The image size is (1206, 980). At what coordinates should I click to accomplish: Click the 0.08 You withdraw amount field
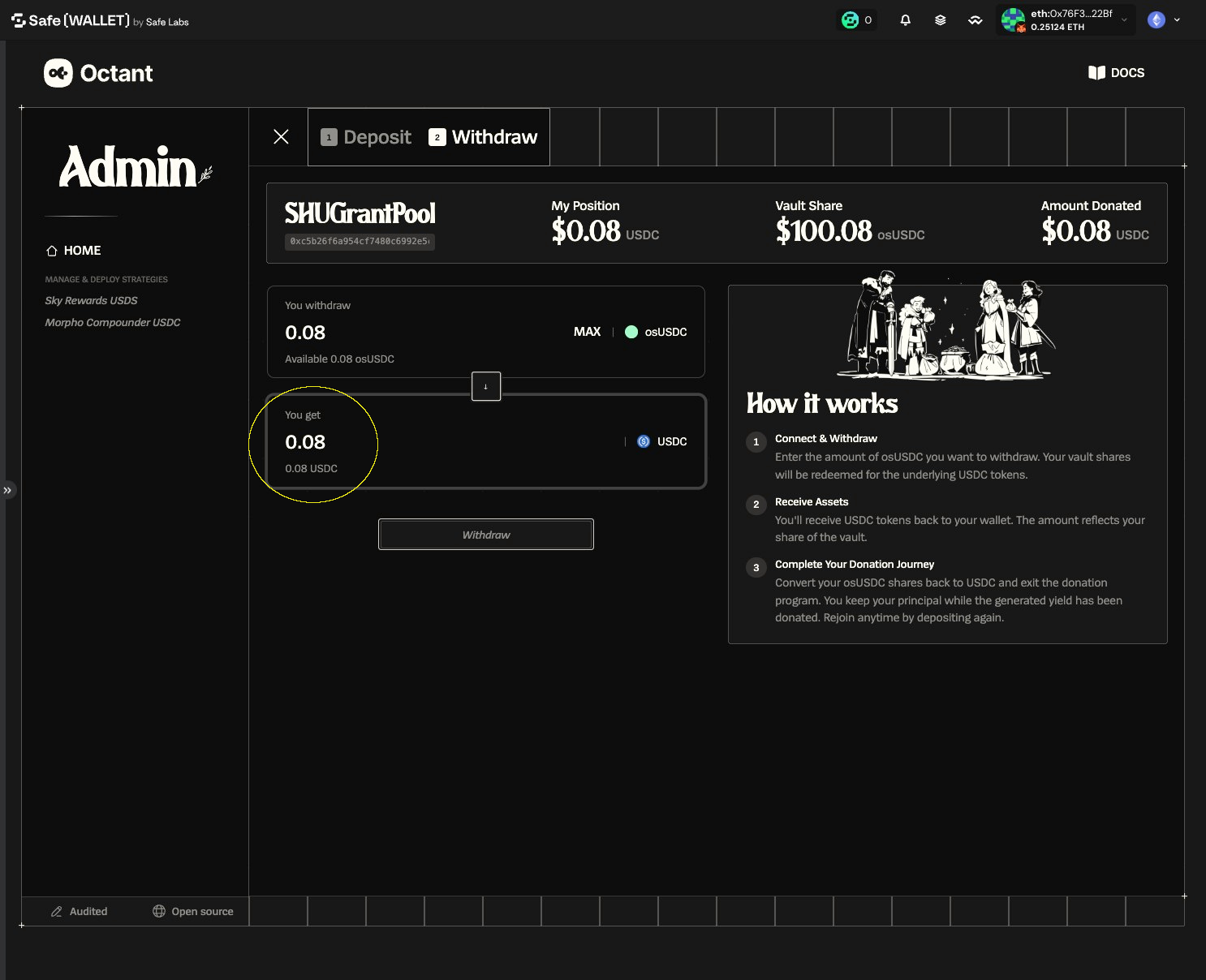click(305, 333)
